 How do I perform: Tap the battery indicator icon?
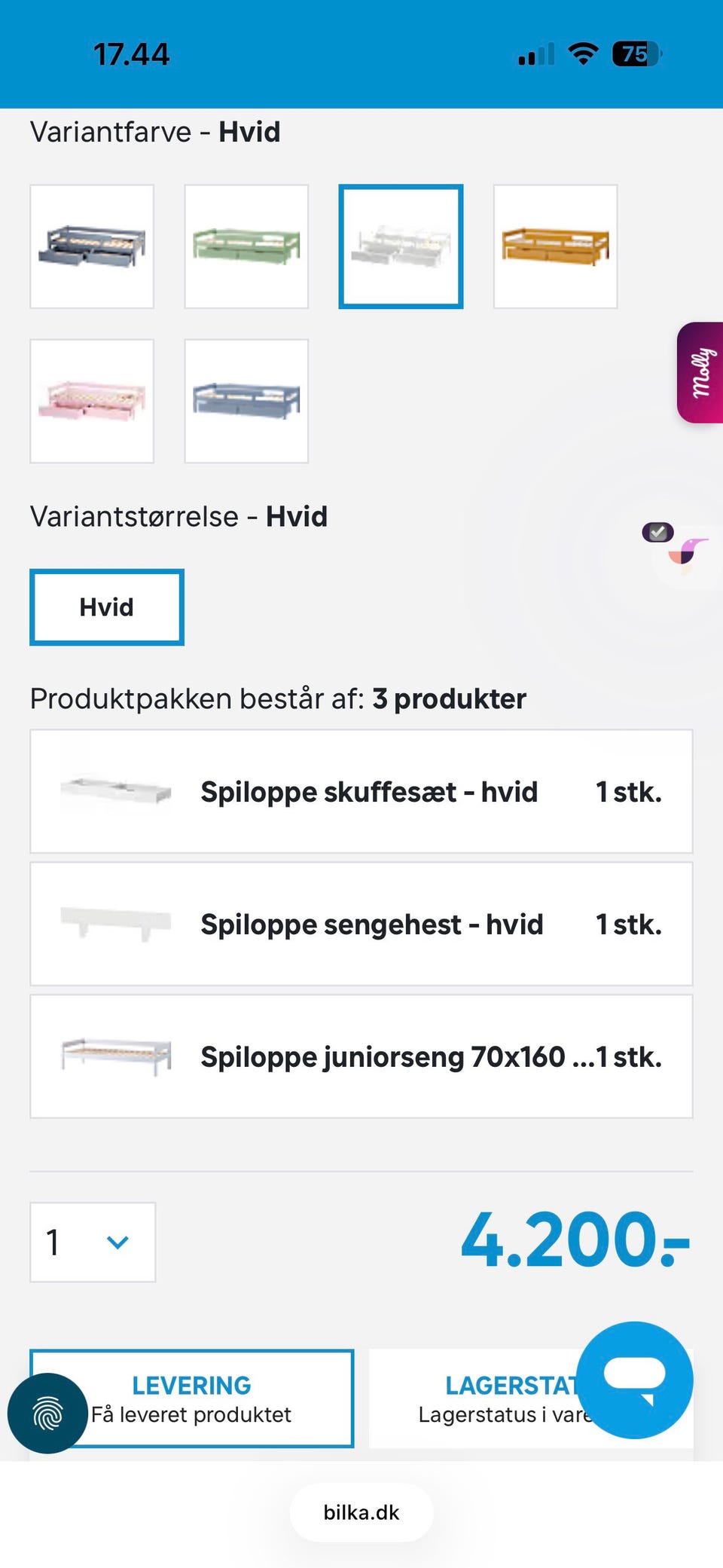(636, 54)
